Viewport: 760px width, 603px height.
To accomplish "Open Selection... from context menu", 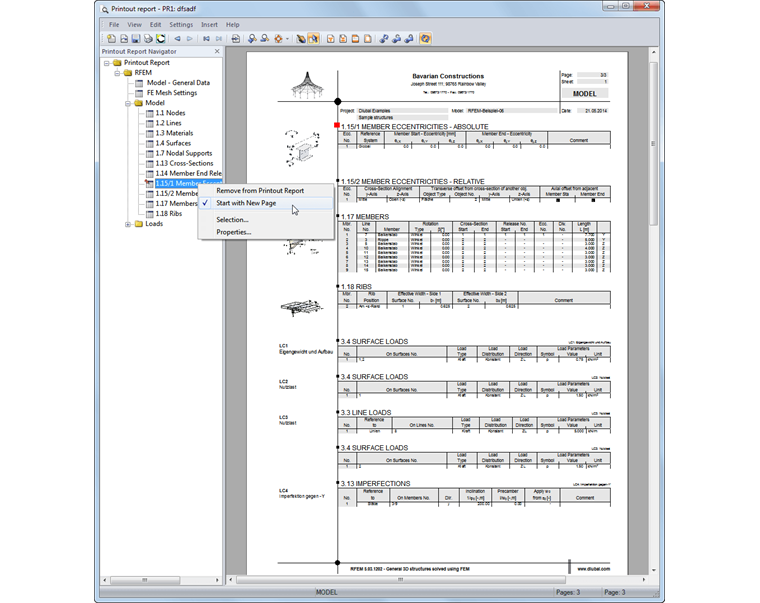I will [x=266, y=220].
